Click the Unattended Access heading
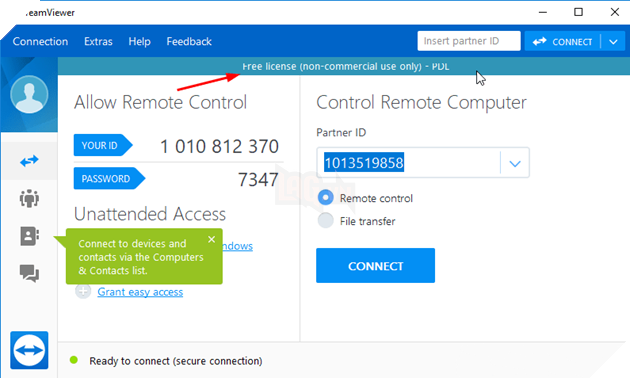Viewport: 630px width, 378px height. coord(150,214)
